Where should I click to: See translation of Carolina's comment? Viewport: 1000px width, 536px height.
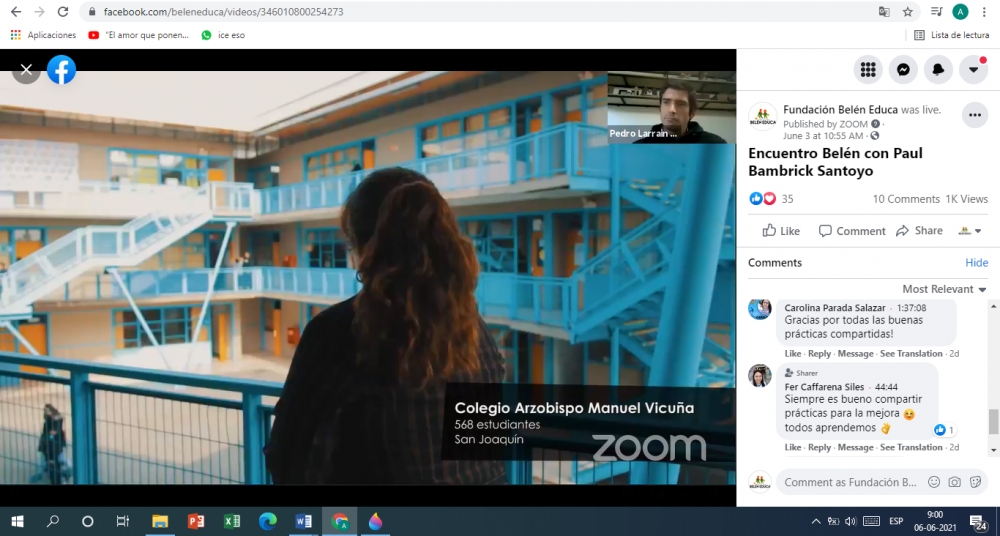click(x=911, y=354)
